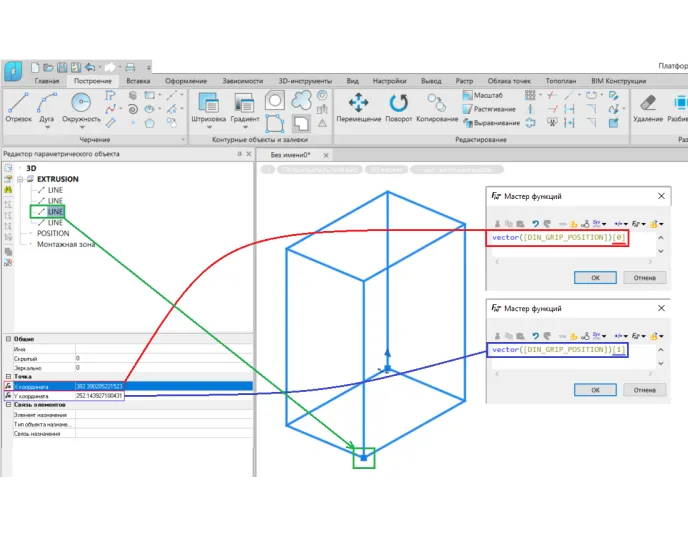688x537 pixels.
Task: Close the parametric object editor panel
Action: point(249,154)
